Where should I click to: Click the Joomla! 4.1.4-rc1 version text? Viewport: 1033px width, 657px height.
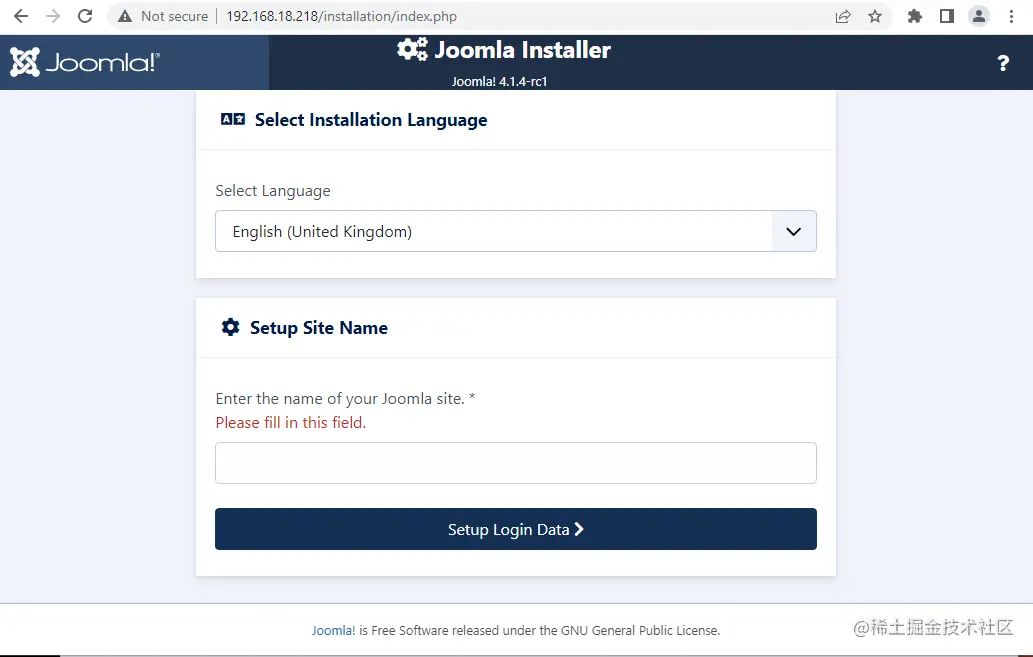(x=499, y=82)
